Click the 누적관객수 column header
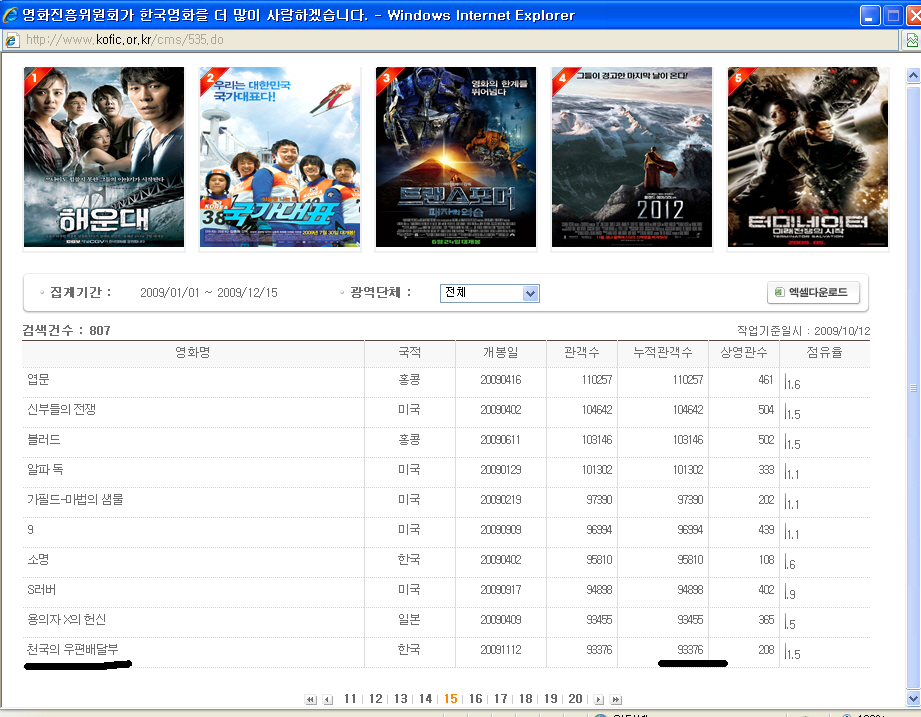The image size is (921, 717). tap(663, 352)
